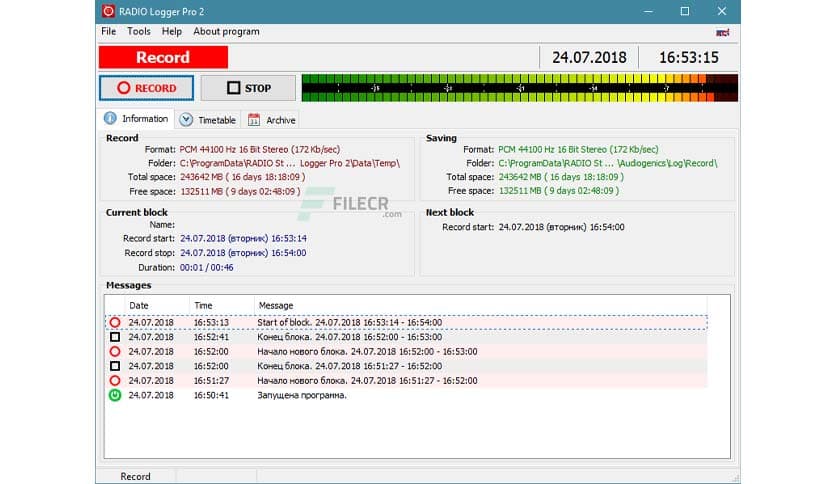Click the Saving free space value 132511 MB
This screenshot has height=484, width=836.
559,190
